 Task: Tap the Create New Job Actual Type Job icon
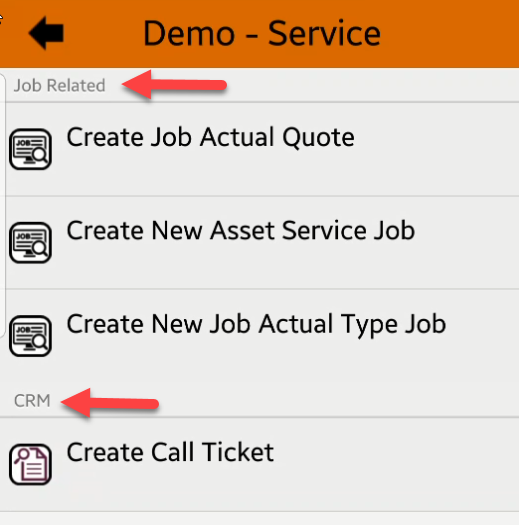click(30, 336)
